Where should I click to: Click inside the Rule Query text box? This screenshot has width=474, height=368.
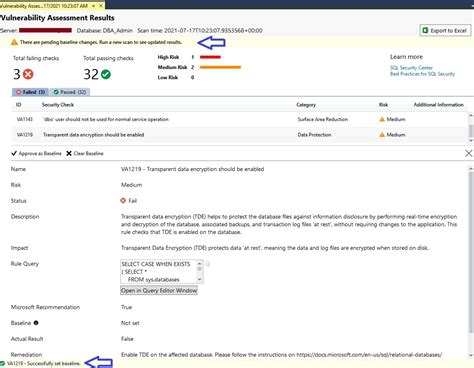point(158,272)
